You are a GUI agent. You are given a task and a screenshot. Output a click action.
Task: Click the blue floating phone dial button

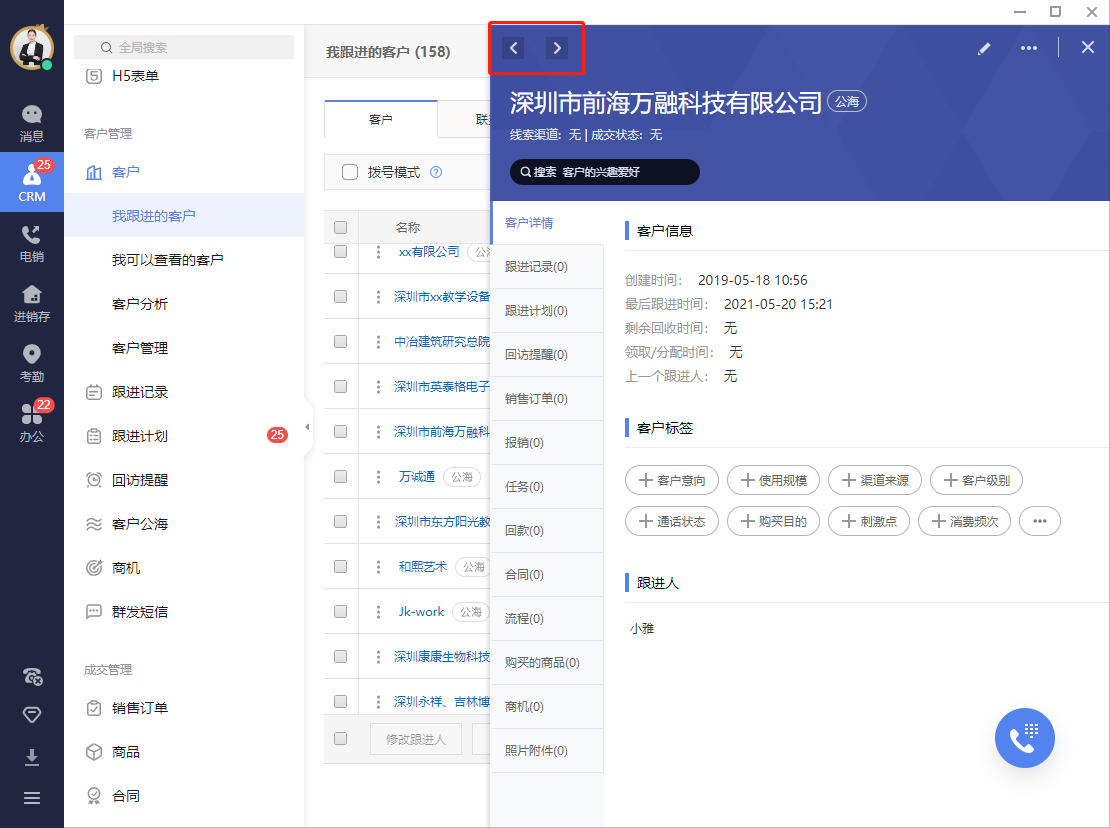click(1024, 738)
